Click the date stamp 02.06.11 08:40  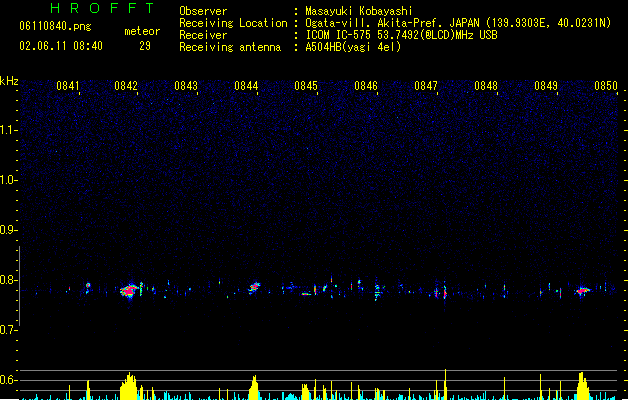point(61,46)
